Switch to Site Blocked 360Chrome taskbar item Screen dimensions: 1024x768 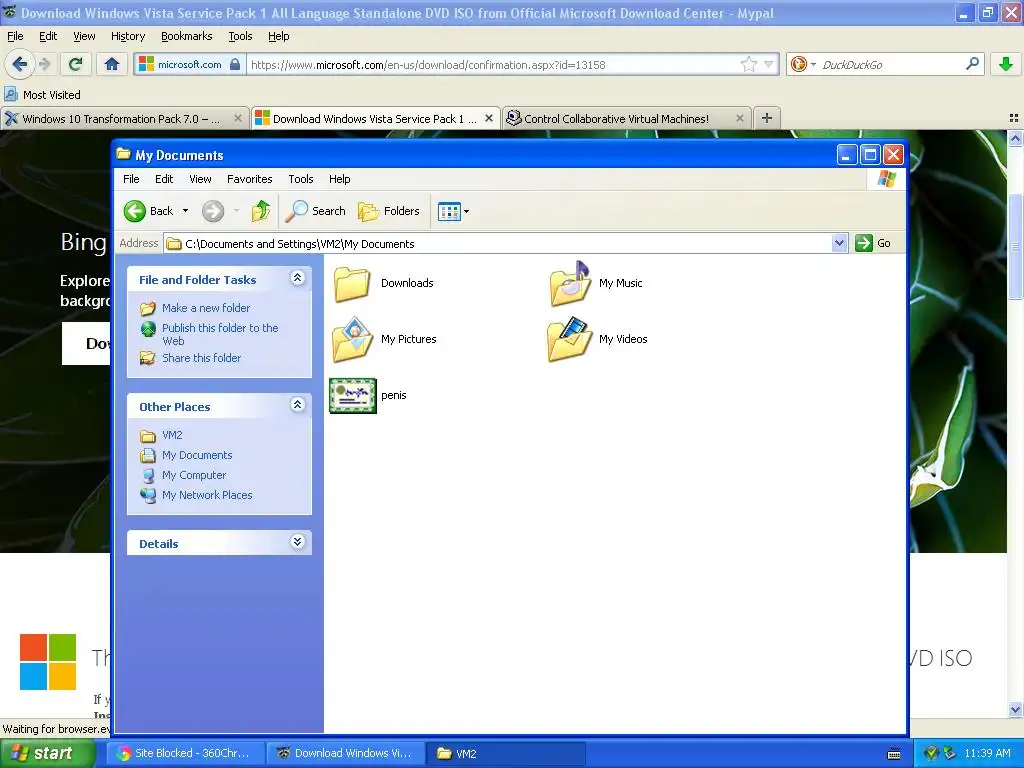click(x=184, y=754)
